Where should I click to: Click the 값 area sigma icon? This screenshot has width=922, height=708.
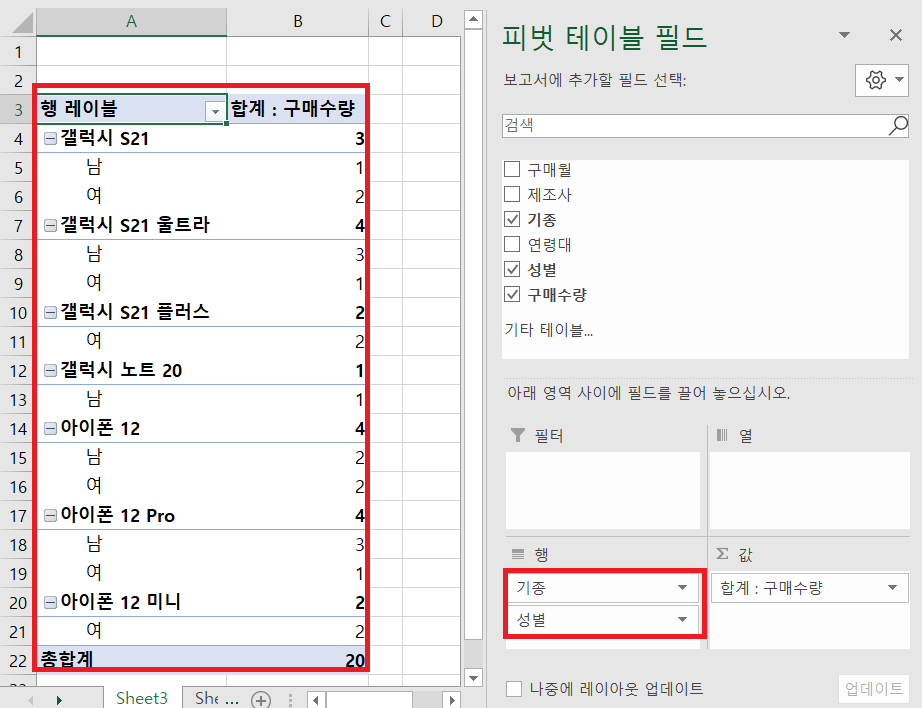722,553
